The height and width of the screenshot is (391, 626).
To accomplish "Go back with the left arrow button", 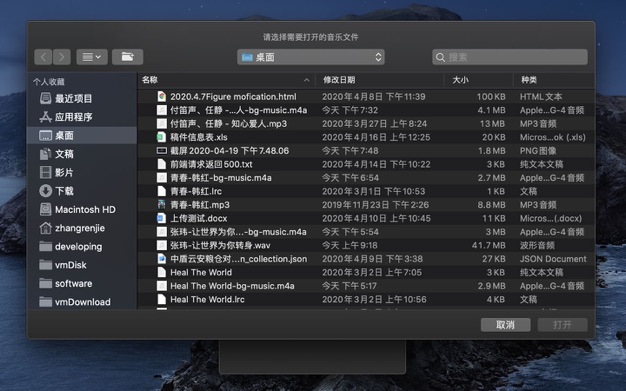I will coord(43,57).
